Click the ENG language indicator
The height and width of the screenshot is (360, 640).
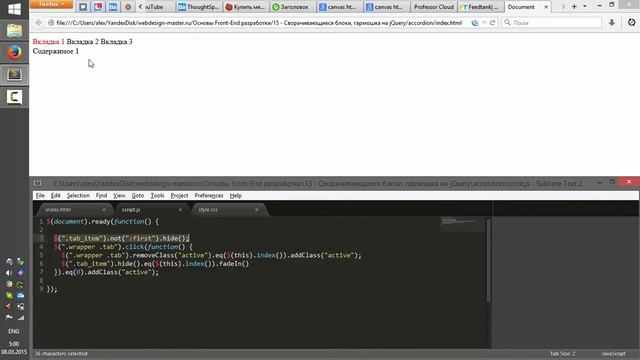click(x=14, y=331)
